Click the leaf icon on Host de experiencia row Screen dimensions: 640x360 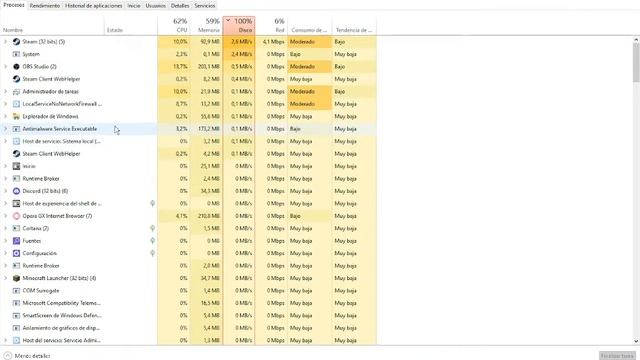[x=152, y=203]
